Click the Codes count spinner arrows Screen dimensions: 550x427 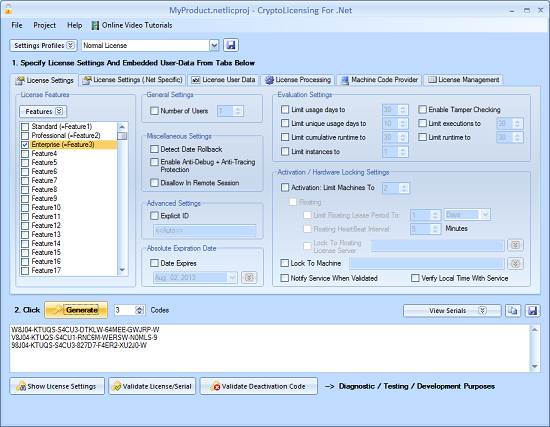pyautogui.click(x=140, y=310)
